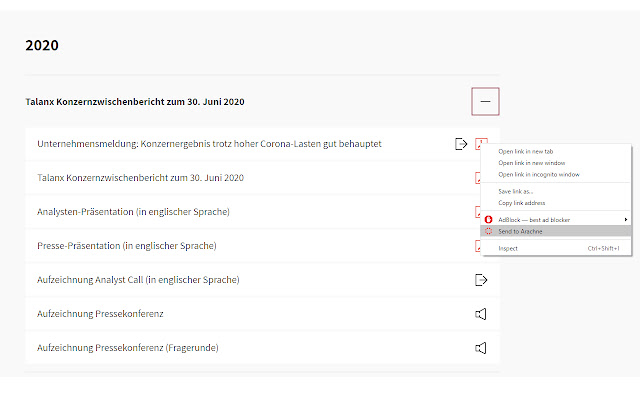
Task: Click the 2020 year heading
Action: pos(42,45)
